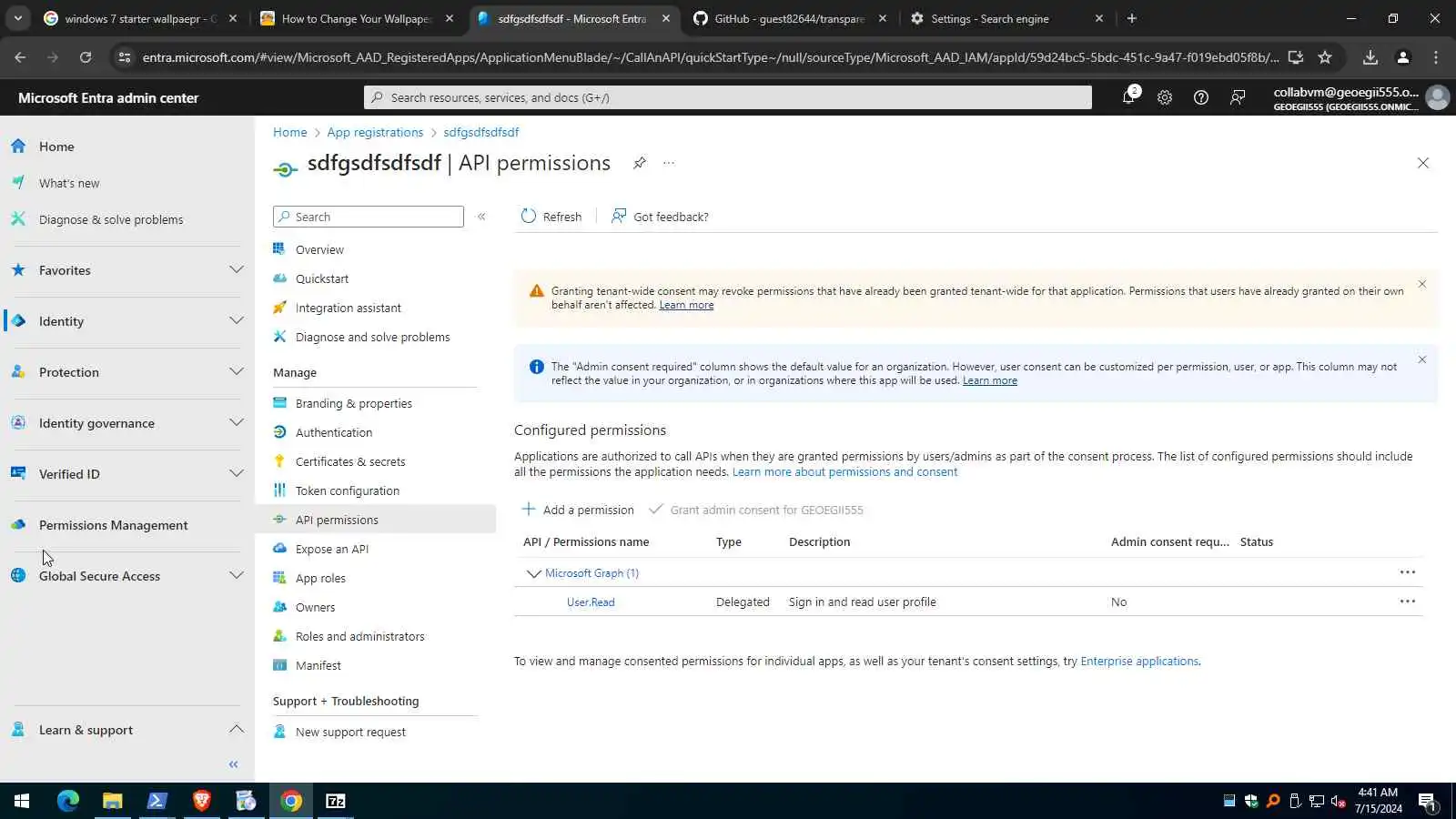Reload the page in browser toolbar
Image resolution: width=1456 pixels, height=819 pixels.
[x=86, y=57]
